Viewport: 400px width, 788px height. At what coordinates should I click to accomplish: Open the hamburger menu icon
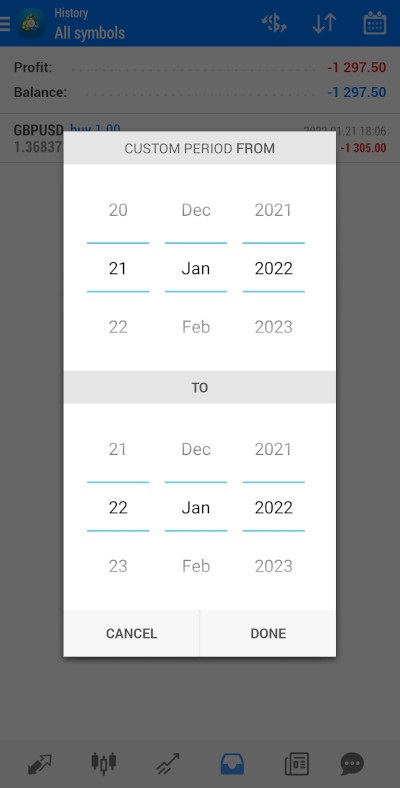pyautogui.click(x=5, y=24)
